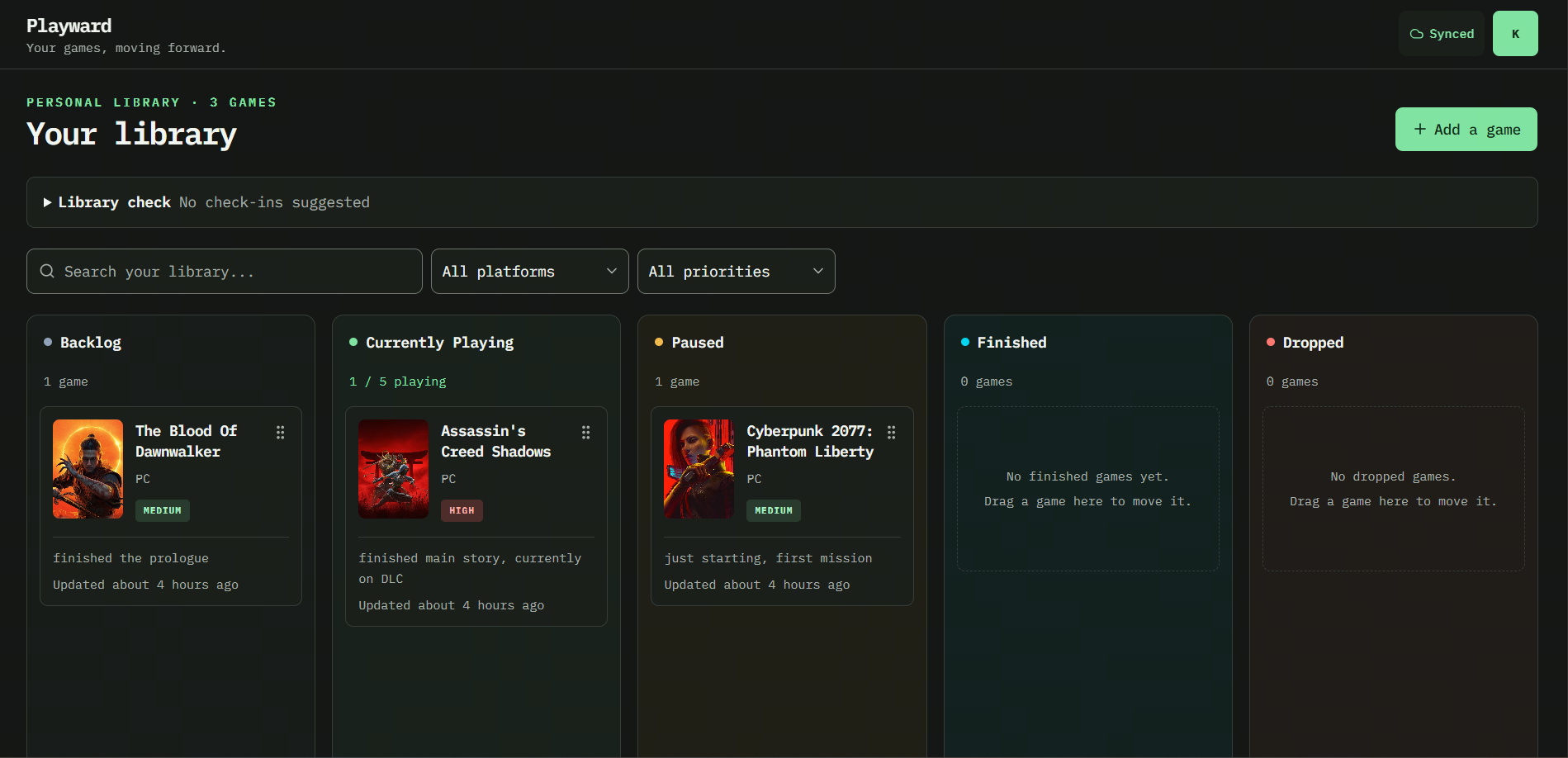Click the '1 / 5 playing' counter
The height and width of the screenshot is (758, 1568).
point(398,381)
